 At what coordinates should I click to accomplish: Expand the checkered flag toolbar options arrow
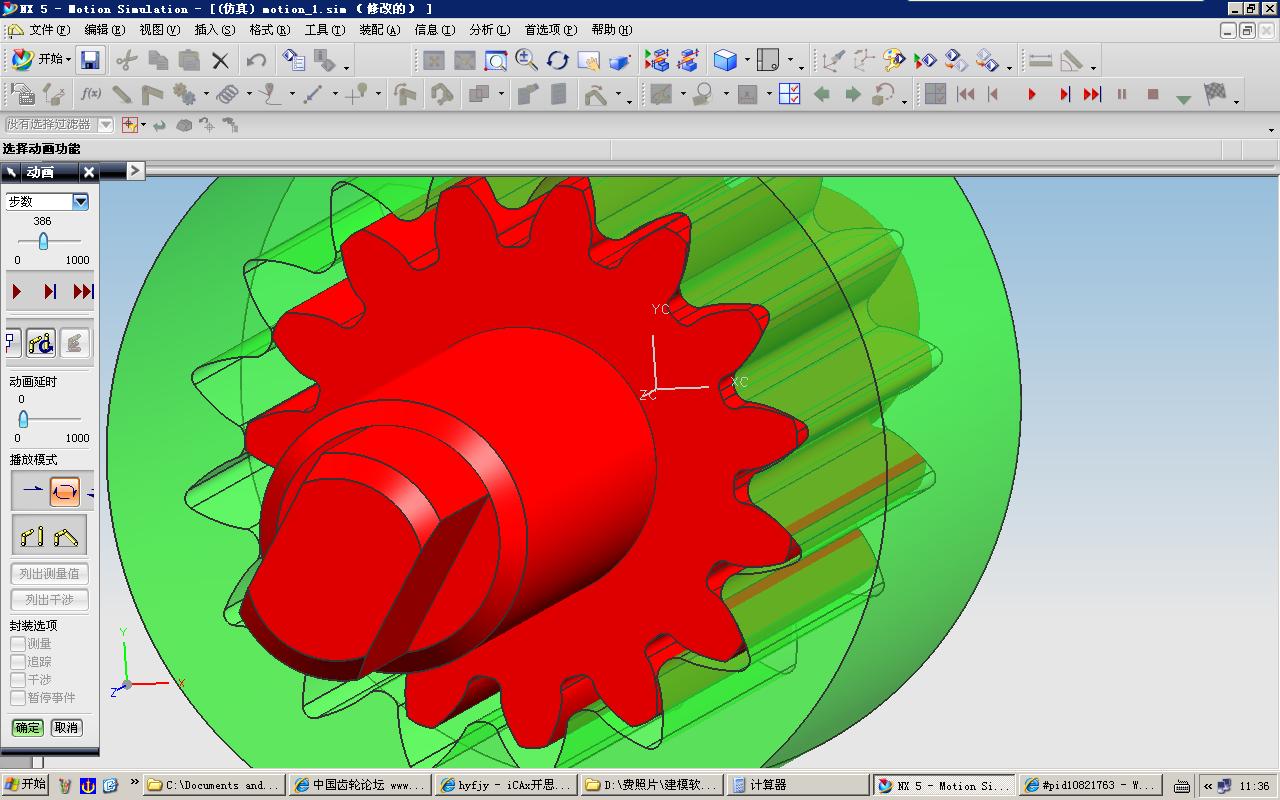(1236, 100)
